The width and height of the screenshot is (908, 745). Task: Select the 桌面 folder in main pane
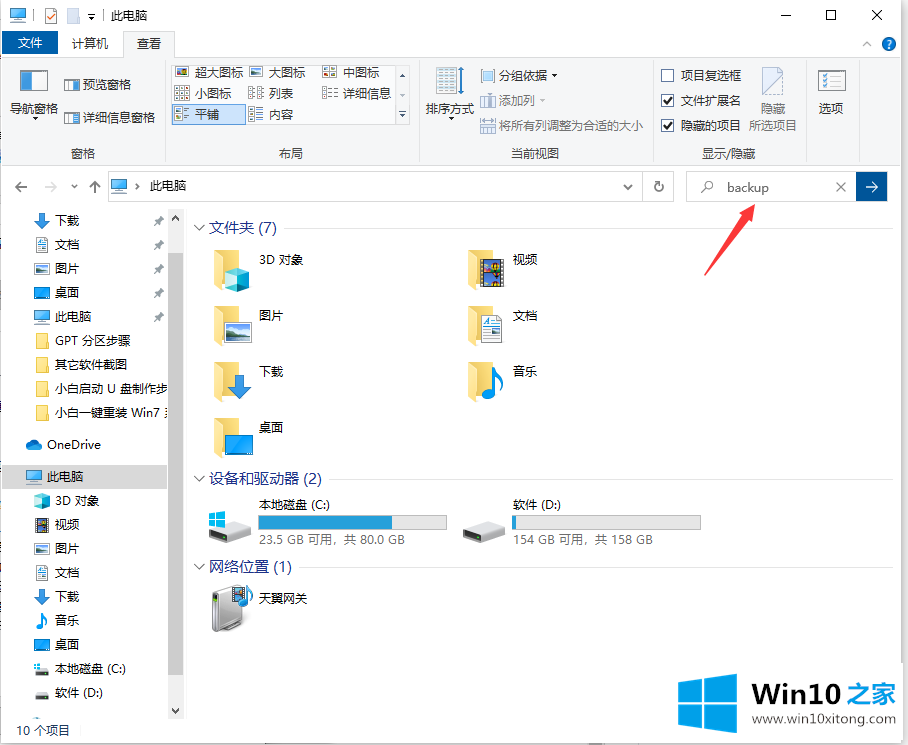pyautogui.click(x=249, y=438)
